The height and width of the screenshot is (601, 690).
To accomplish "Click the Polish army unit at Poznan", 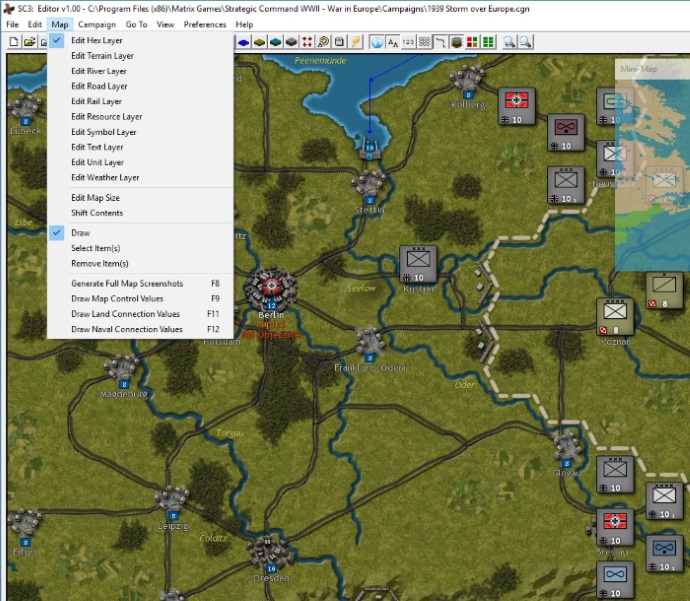I will coord(615,317).
